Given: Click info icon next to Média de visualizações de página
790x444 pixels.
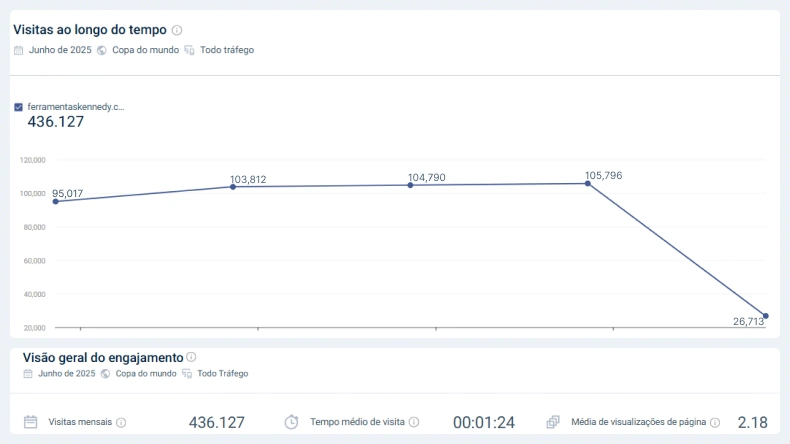Looking at the screenshot, I should (715, 422).
